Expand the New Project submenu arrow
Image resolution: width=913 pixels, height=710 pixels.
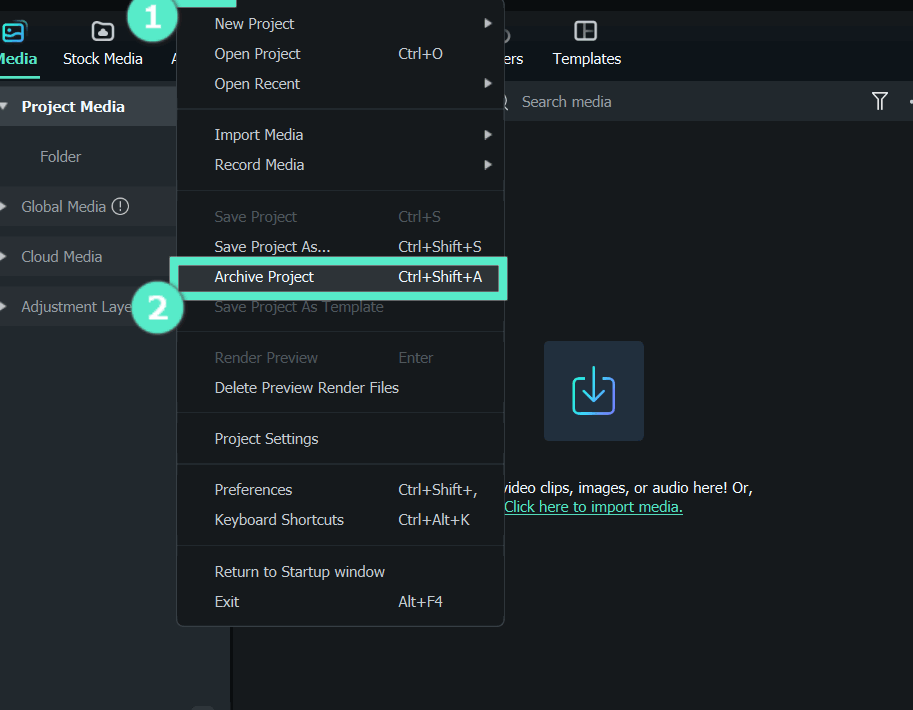point(488,23)
